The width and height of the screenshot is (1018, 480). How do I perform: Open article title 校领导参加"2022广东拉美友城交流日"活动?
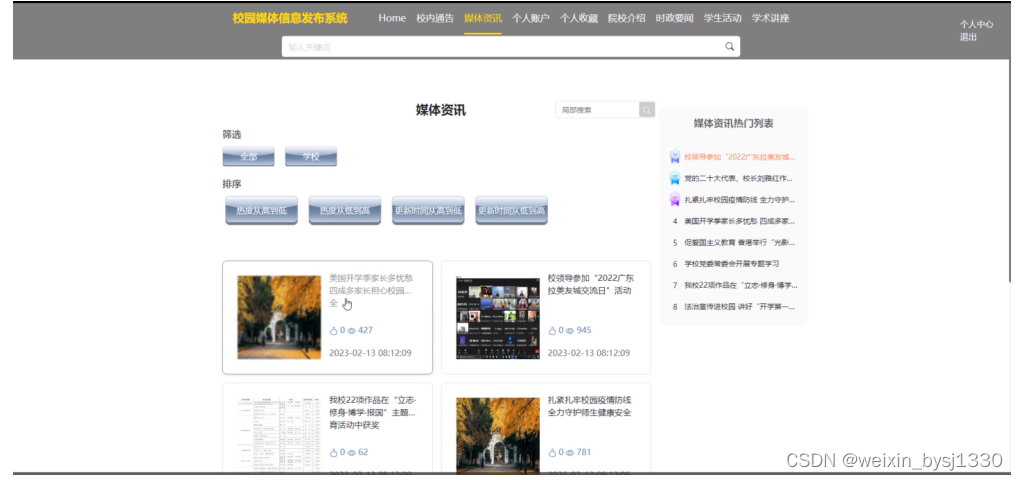tap(591, 284)
